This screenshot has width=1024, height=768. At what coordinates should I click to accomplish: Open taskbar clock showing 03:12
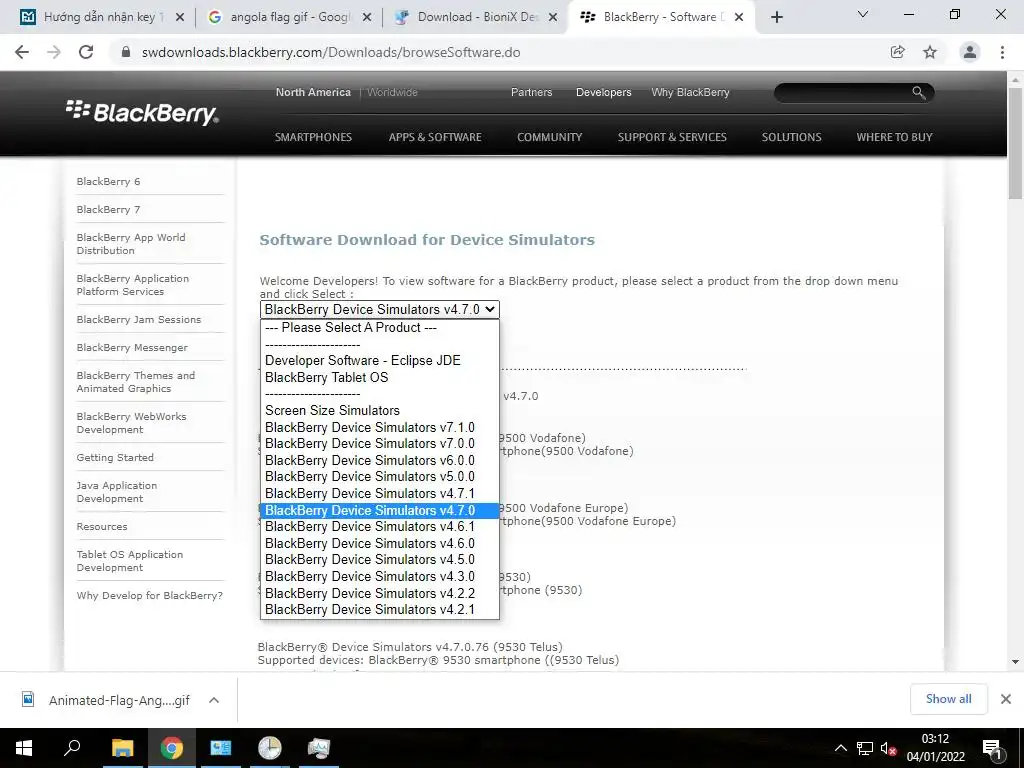coord(935,748)
